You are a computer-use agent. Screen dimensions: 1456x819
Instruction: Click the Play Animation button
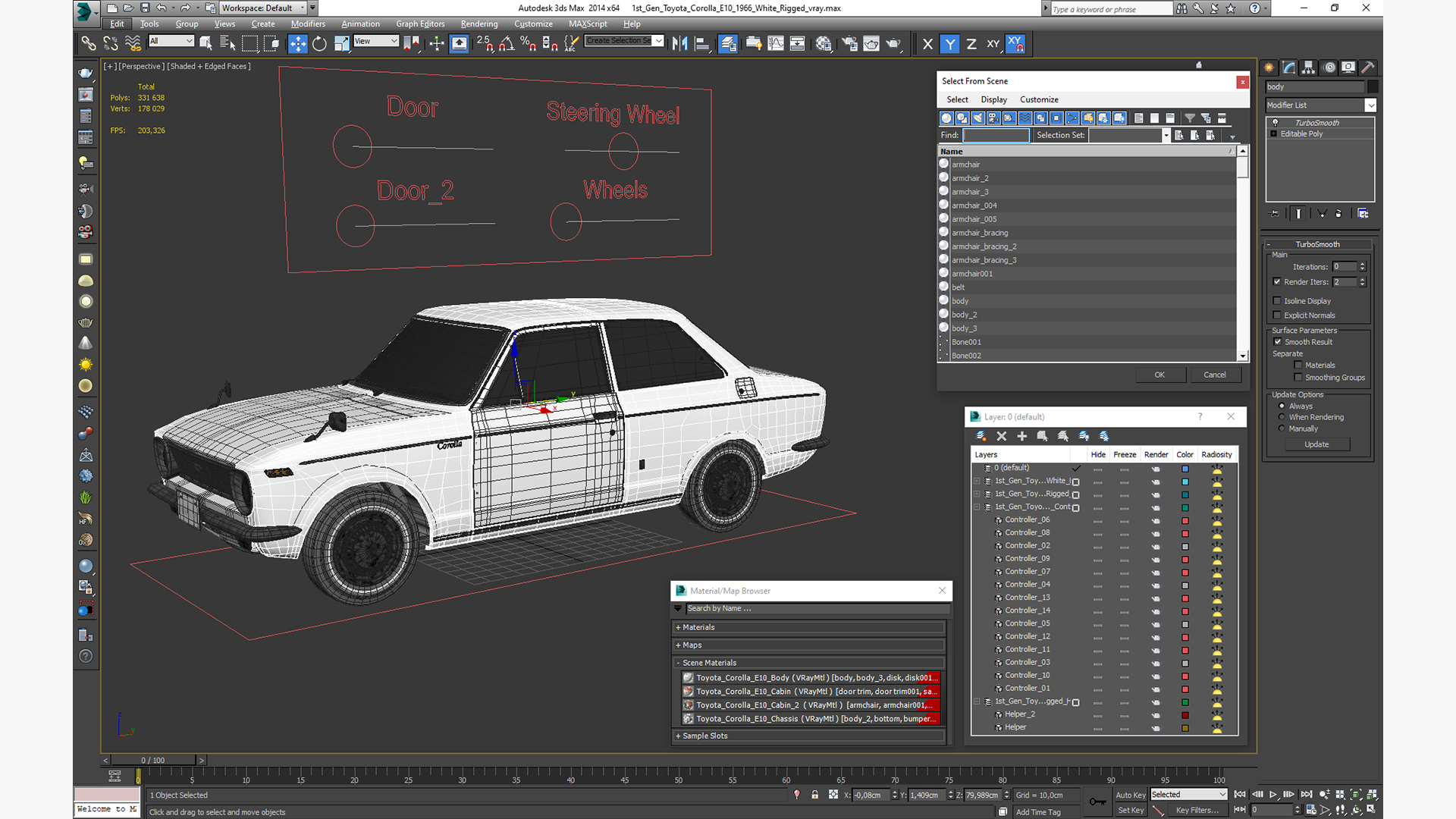[1273, 794]
